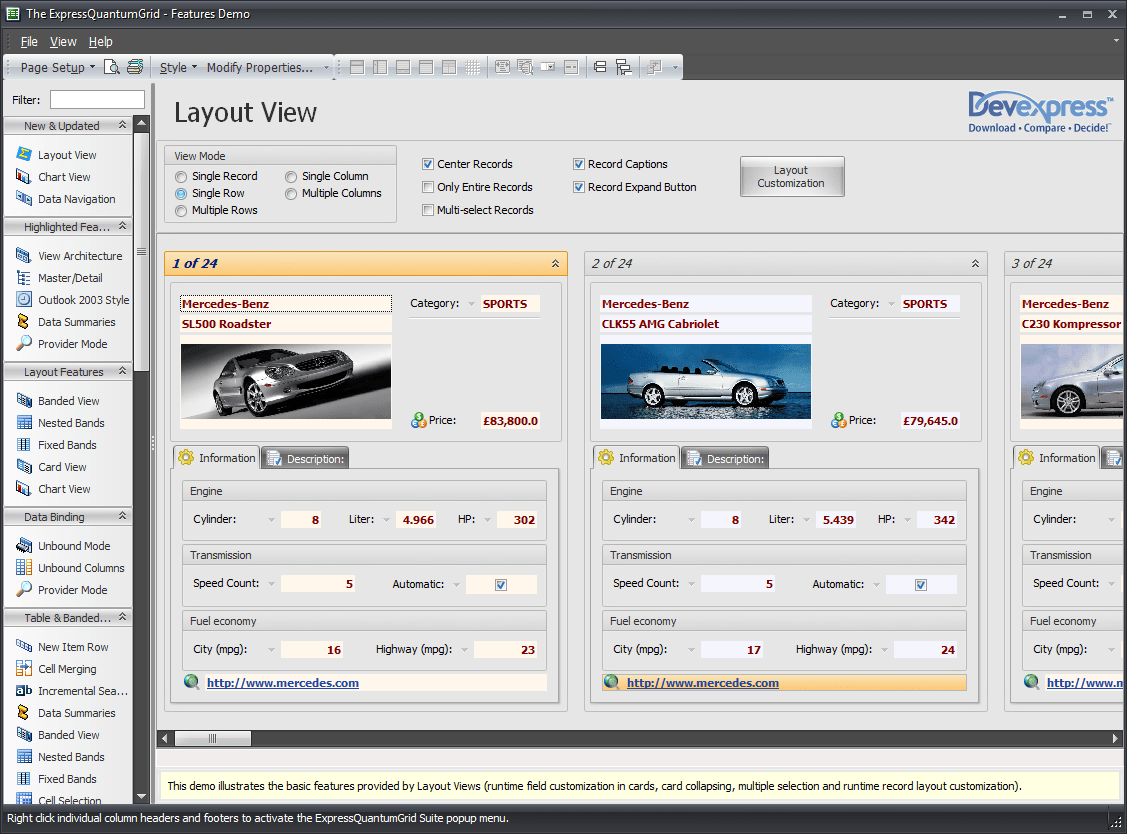The height and width of the screenshot is (834, 1127).
Task: Open Page Setup dropdown
Action: tap(58, 67)
